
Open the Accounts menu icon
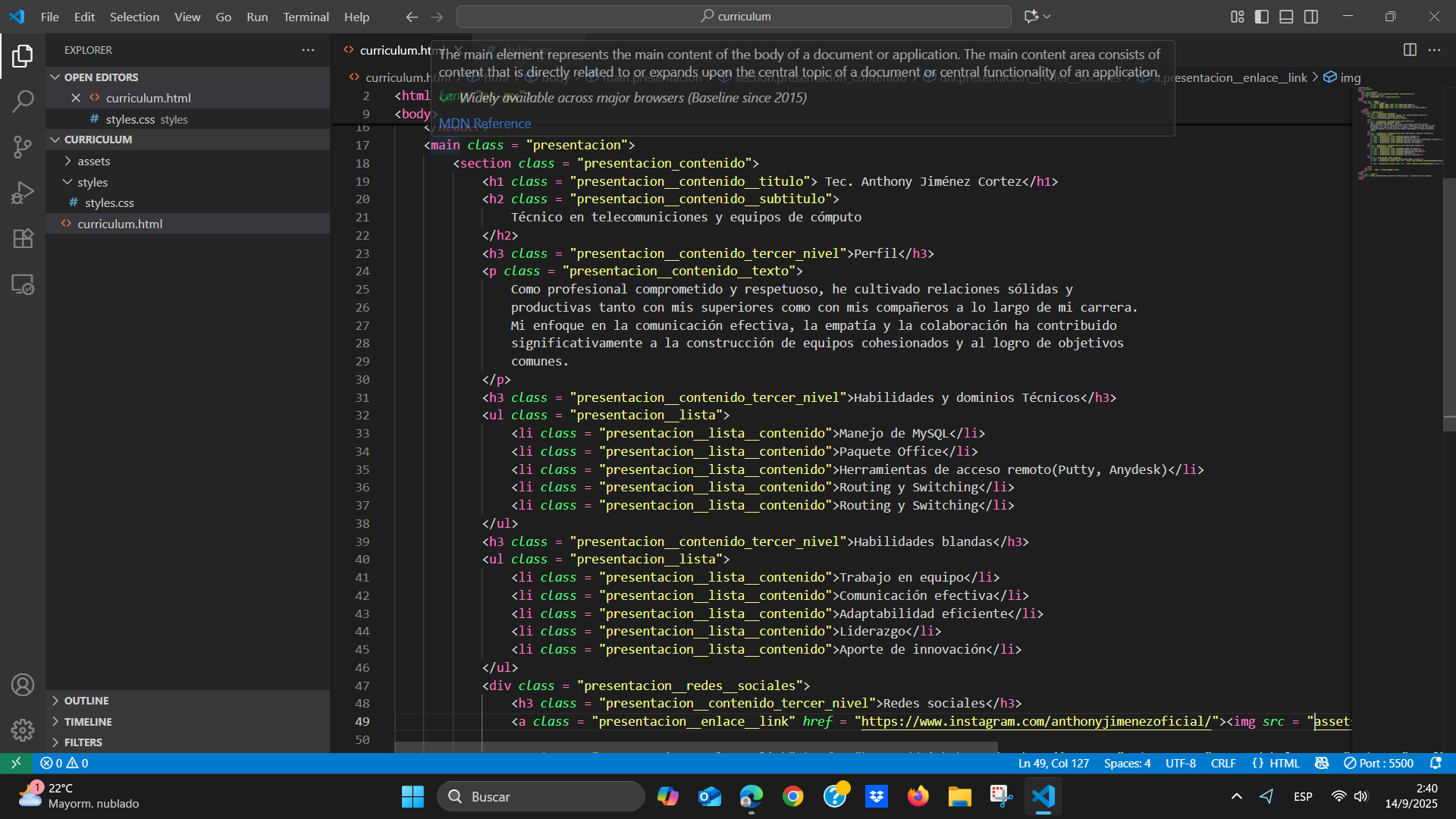[23, 685]
